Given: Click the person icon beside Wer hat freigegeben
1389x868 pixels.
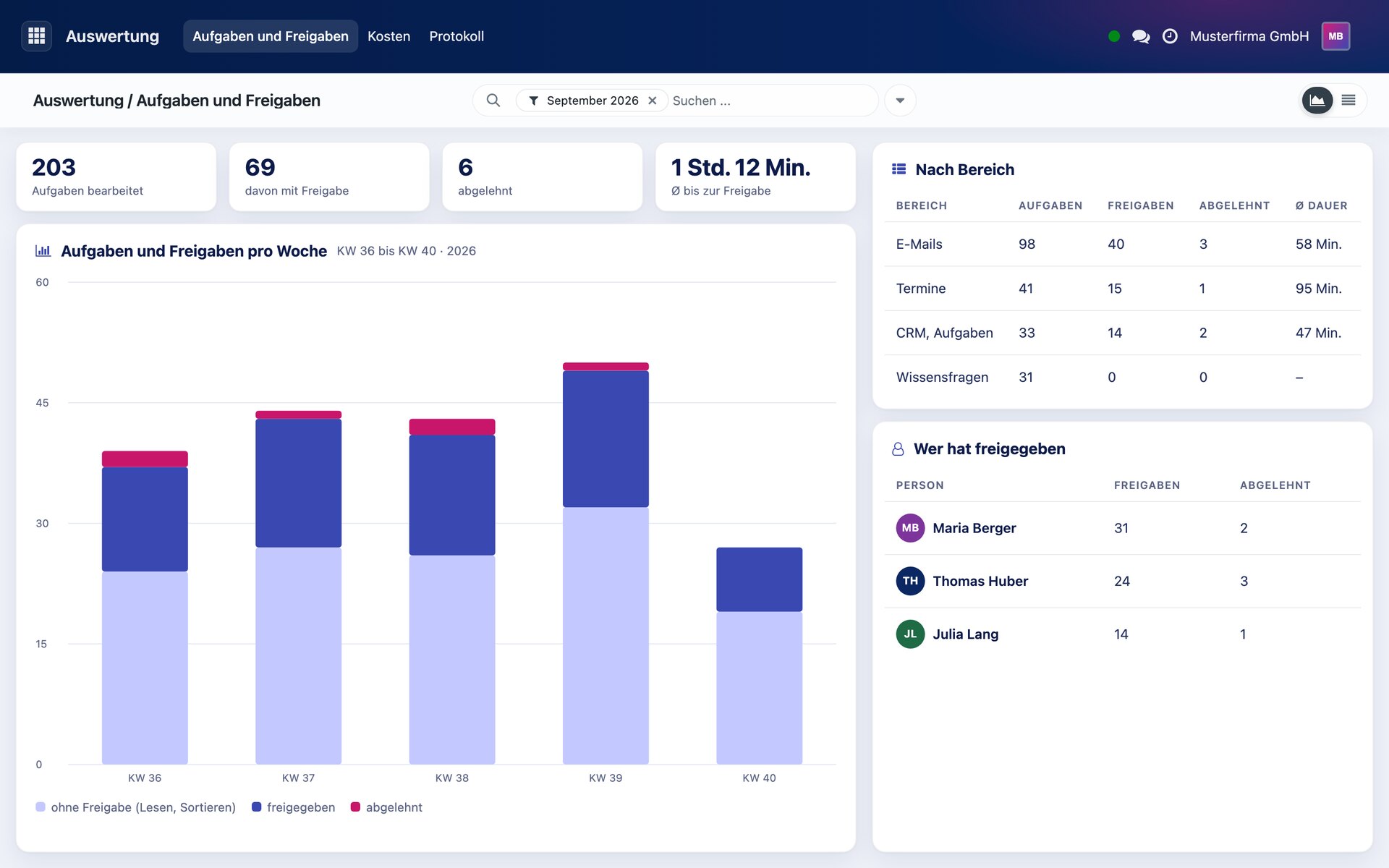Looking at the screenshot, I should [x=898, y=449].
